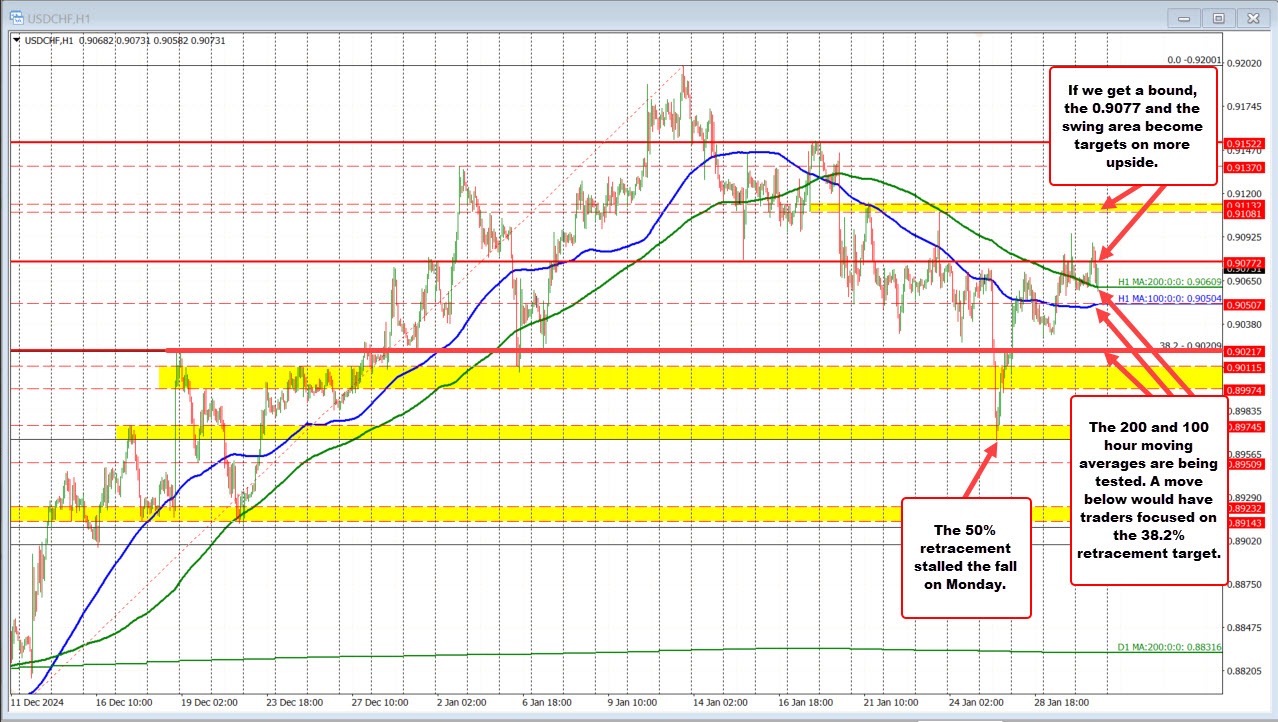Click the 0.0 - 0.92001 Fibonacci label
This screenshot has width=1278, height=722.
click(1193, 60)
